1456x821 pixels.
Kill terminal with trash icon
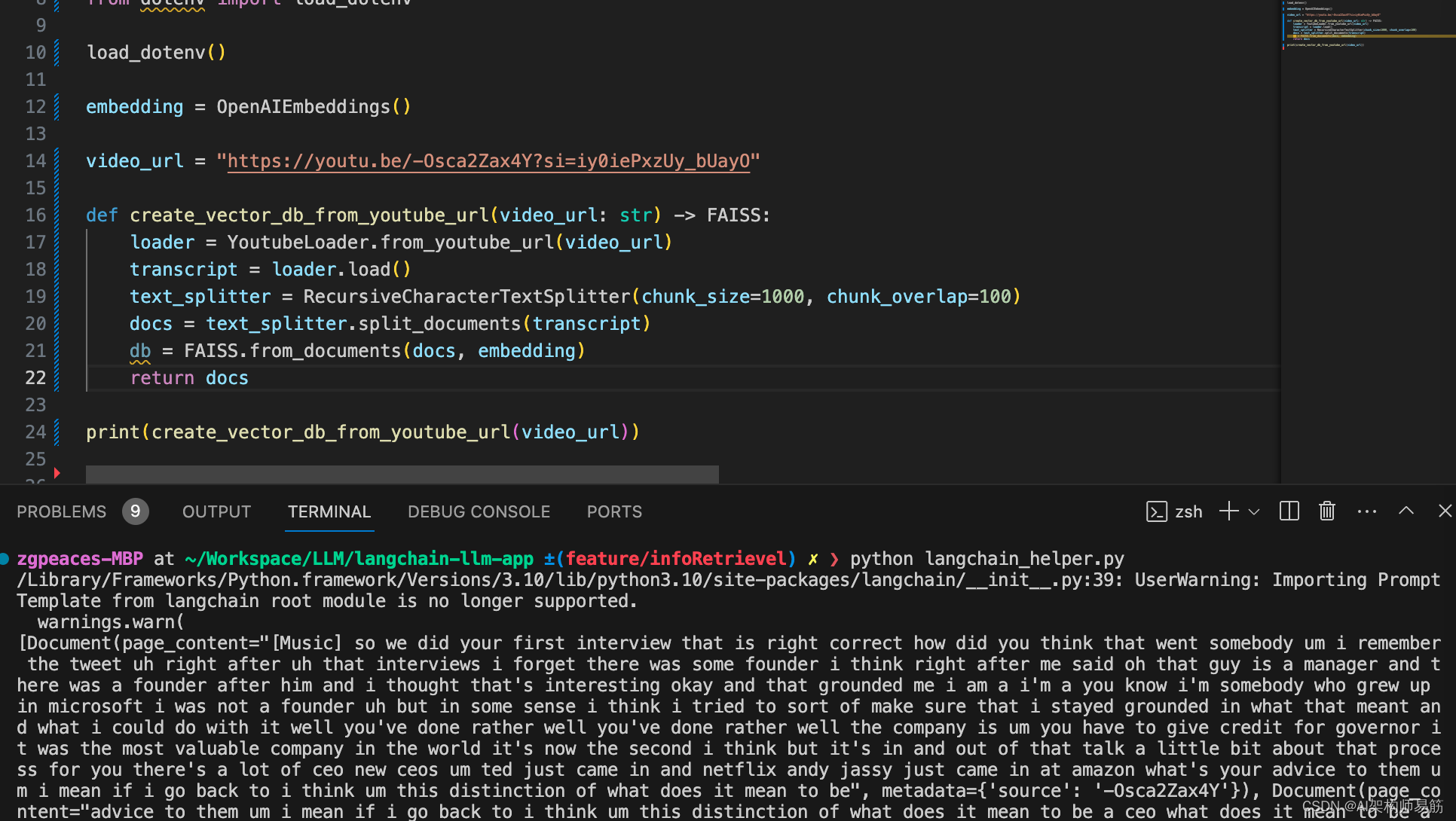(x=1326, y=511)
